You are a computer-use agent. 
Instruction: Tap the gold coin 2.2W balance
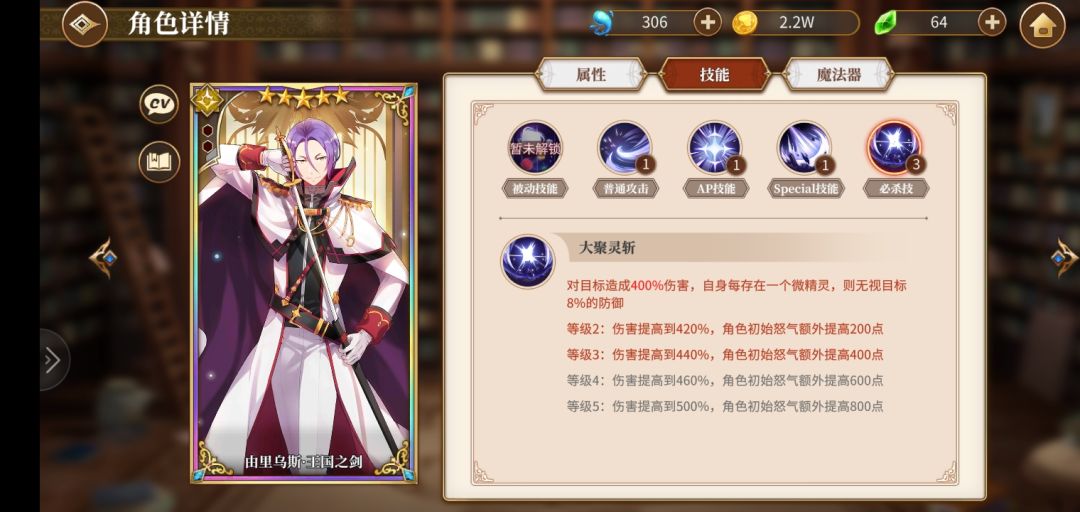pos(796,23)
